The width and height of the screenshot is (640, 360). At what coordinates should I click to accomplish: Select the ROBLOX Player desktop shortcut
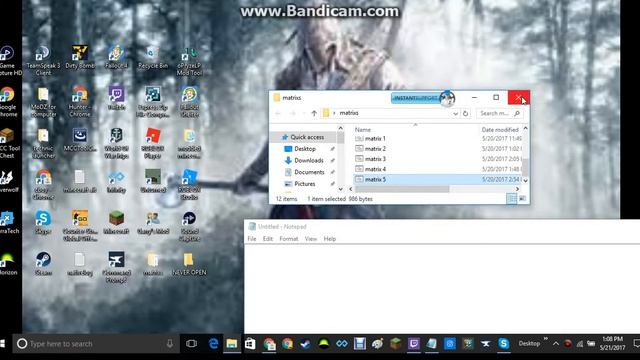tap(153, 143)
